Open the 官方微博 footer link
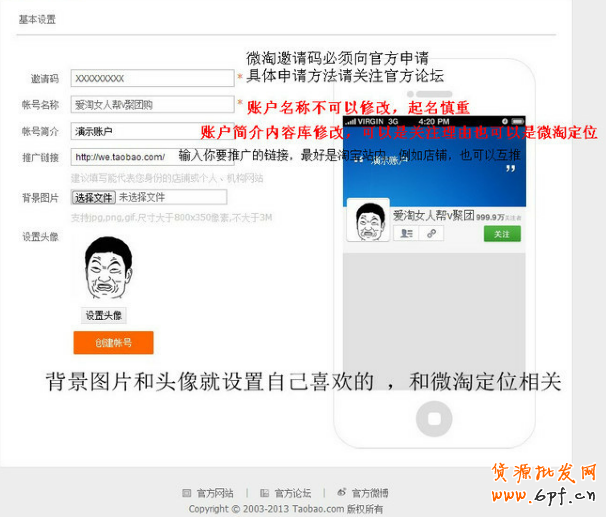Viewport: 606px width, 517px height. [x=370, y=493]
